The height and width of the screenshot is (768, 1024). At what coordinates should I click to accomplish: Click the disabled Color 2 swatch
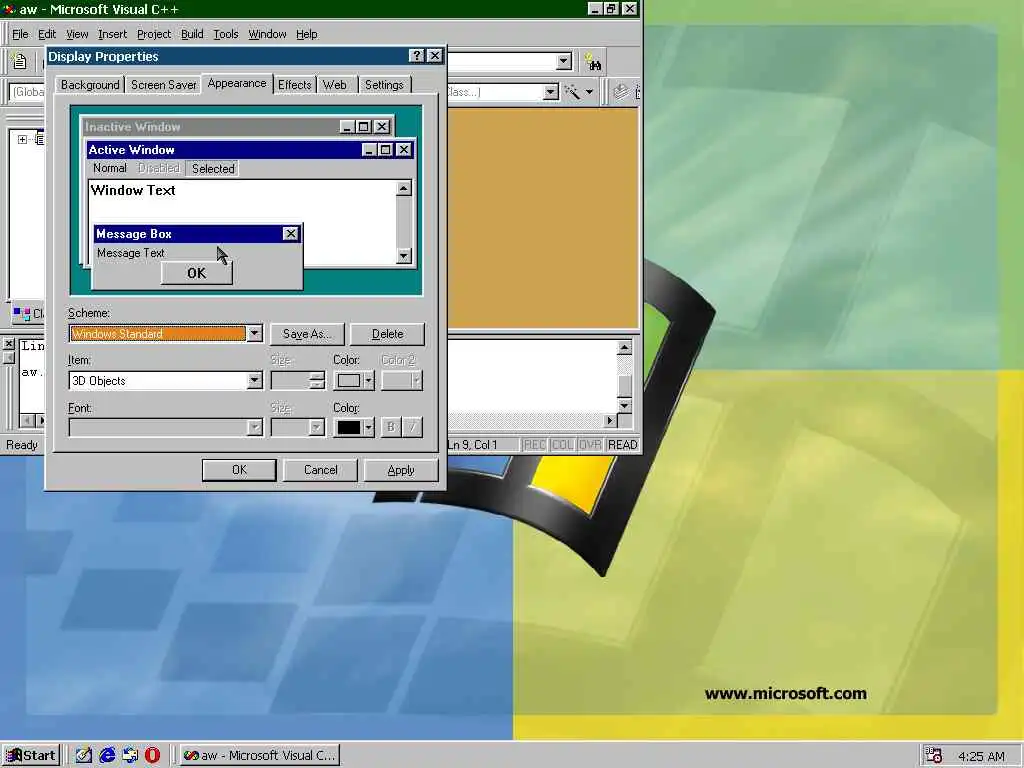pos(396,380)
